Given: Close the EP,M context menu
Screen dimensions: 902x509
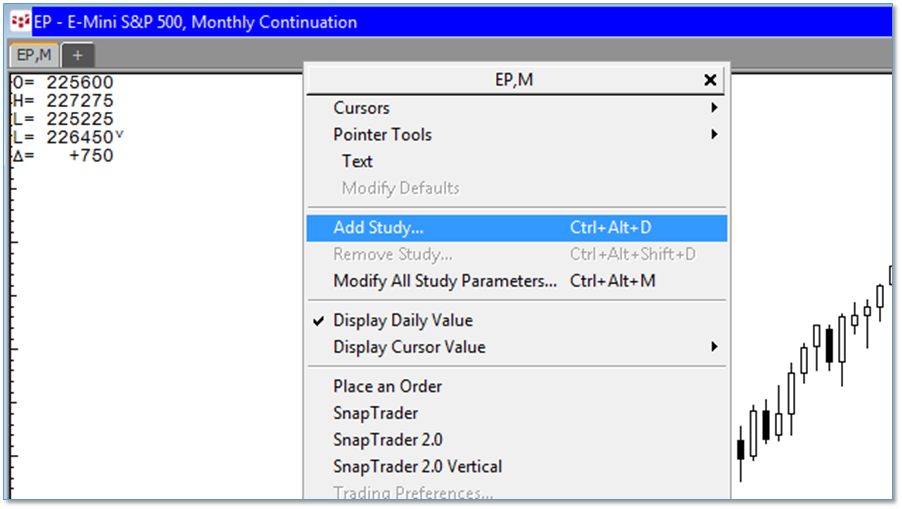Looking at the screenshot, I should (710, 80).
